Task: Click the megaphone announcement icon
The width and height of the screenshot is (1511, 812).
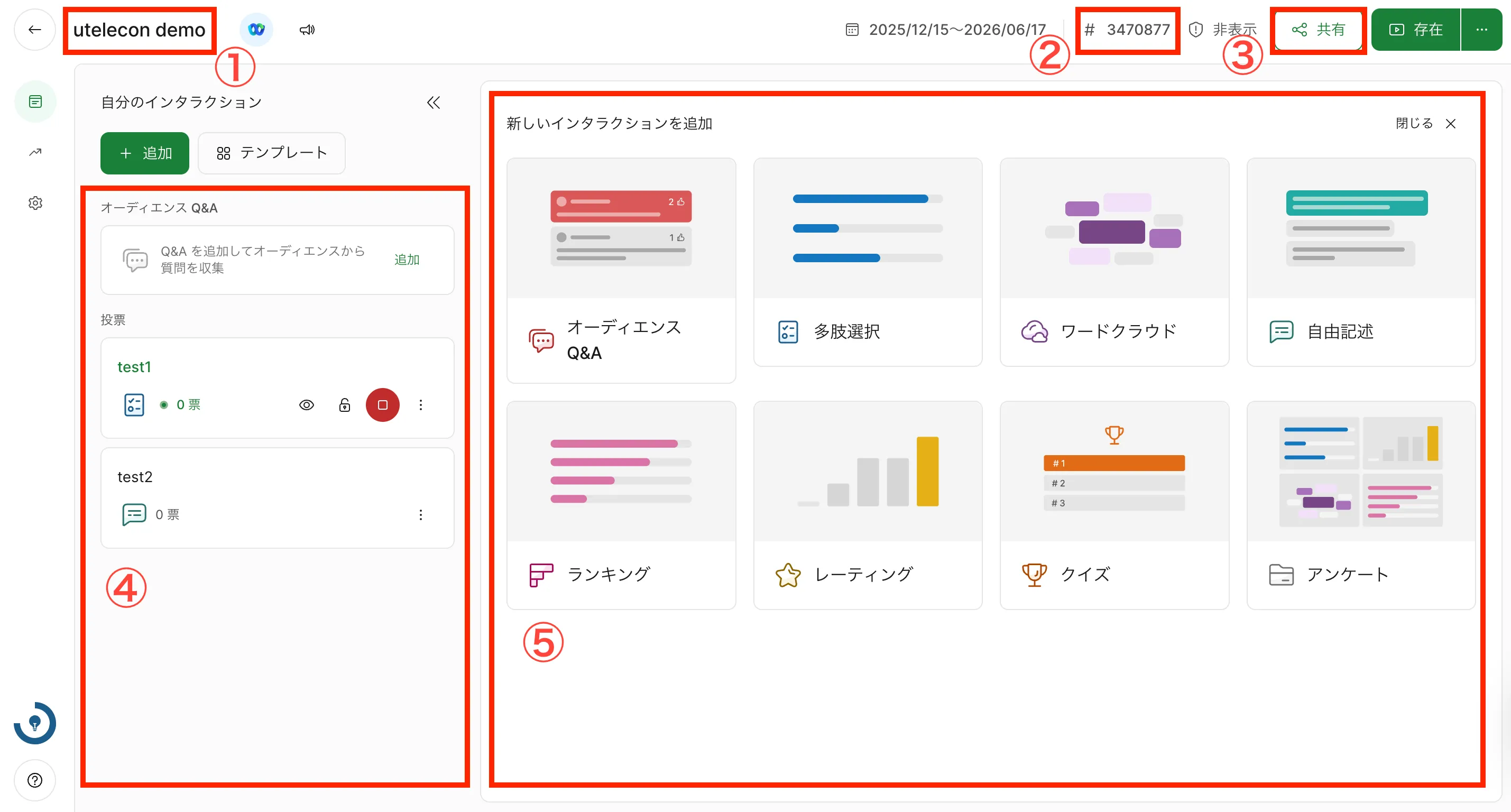Action: [307, 29]
